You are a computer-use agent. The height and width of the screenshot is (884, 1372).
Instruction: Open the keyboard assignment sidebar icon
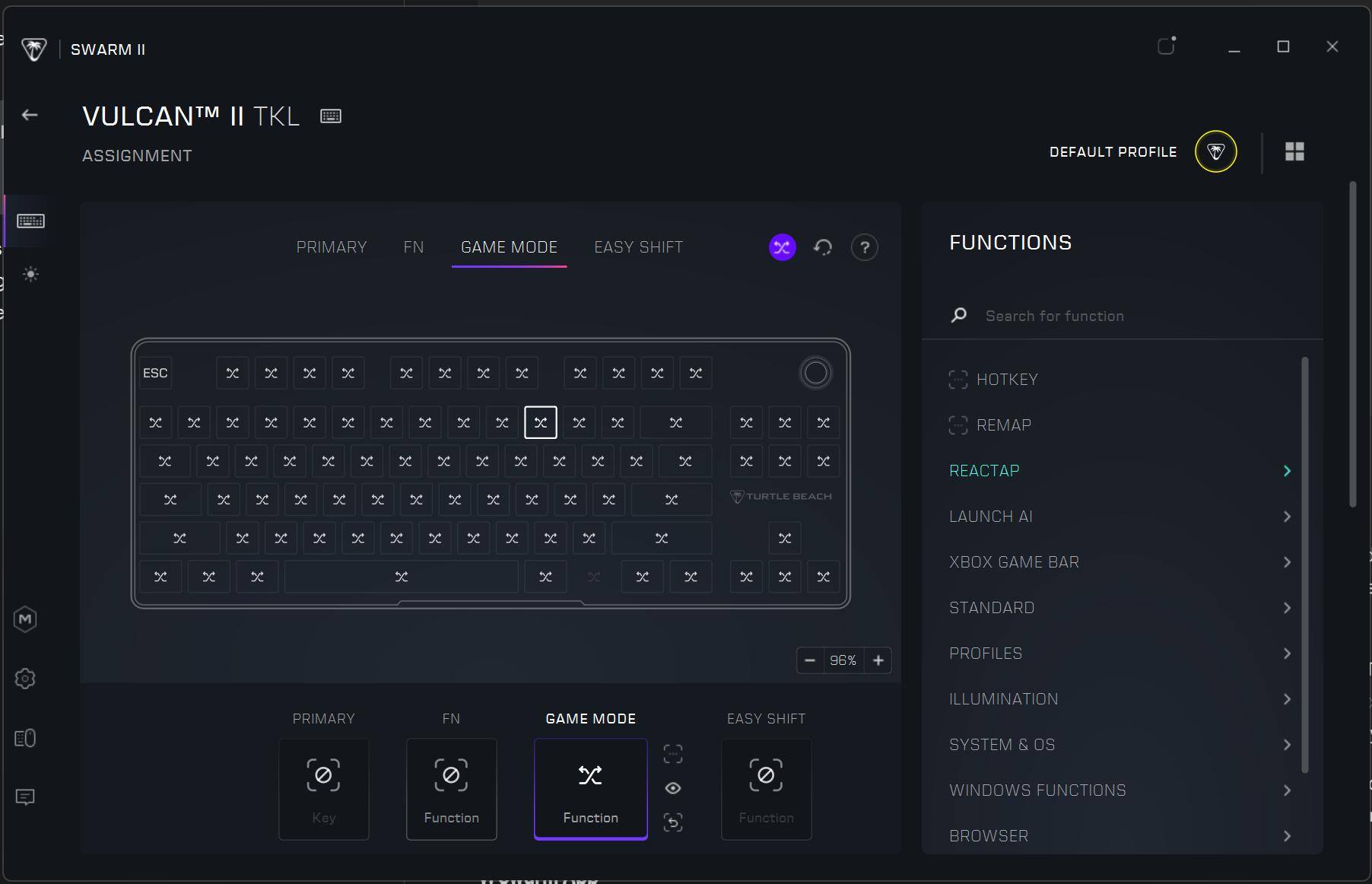click(30, 221)
